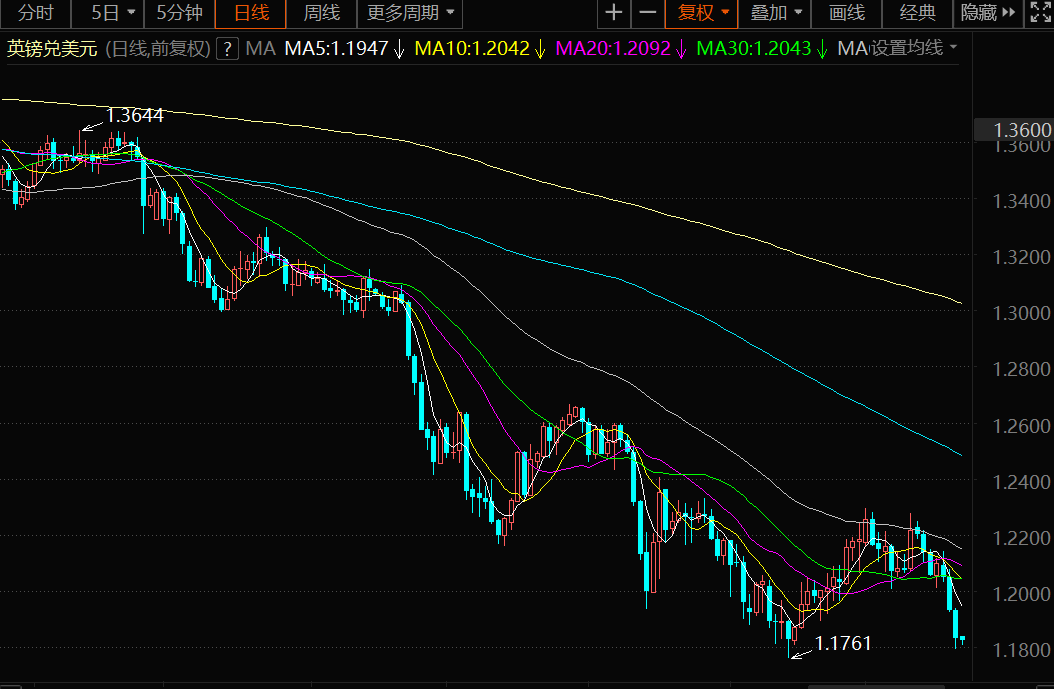Click the MA30 green down arrow indicator
This screenshot has width=1054, height=689.
tap(821, 48)
